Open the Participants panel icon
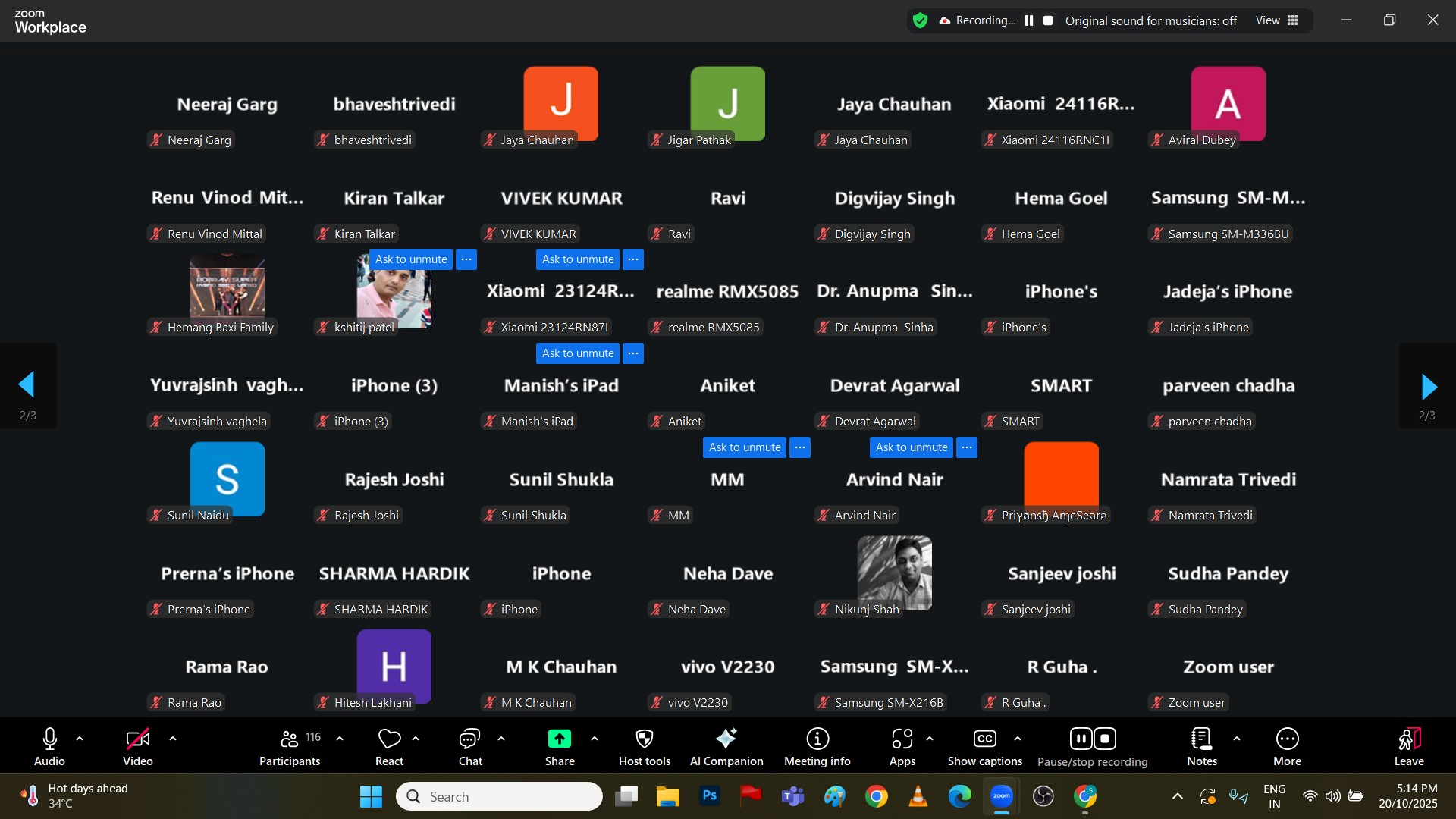This screenshot has height=819, width=1456. click(x=289, y=739)
